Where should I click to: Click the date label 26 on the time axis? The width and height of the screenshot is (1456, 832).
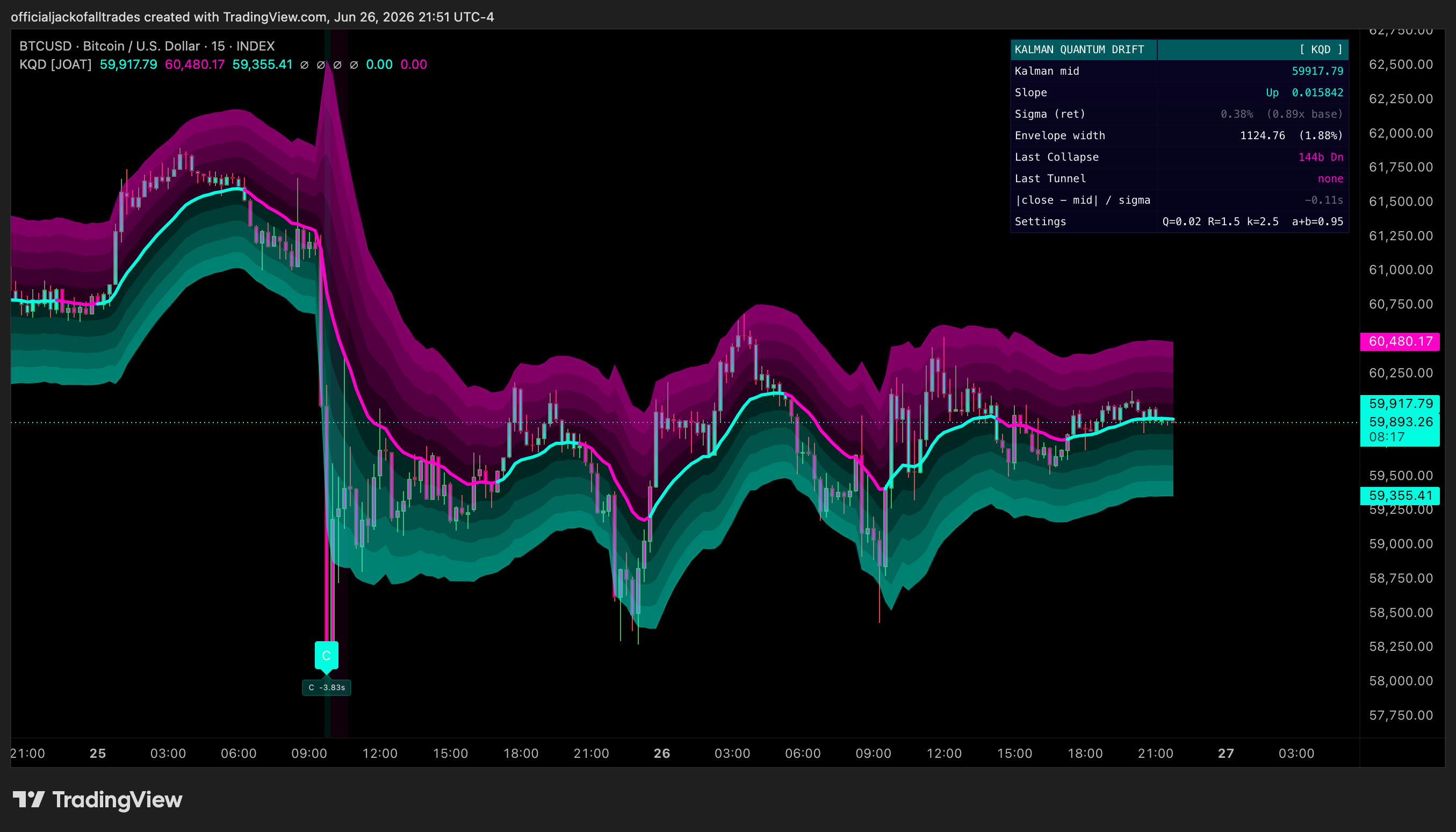tap(661, 753)
